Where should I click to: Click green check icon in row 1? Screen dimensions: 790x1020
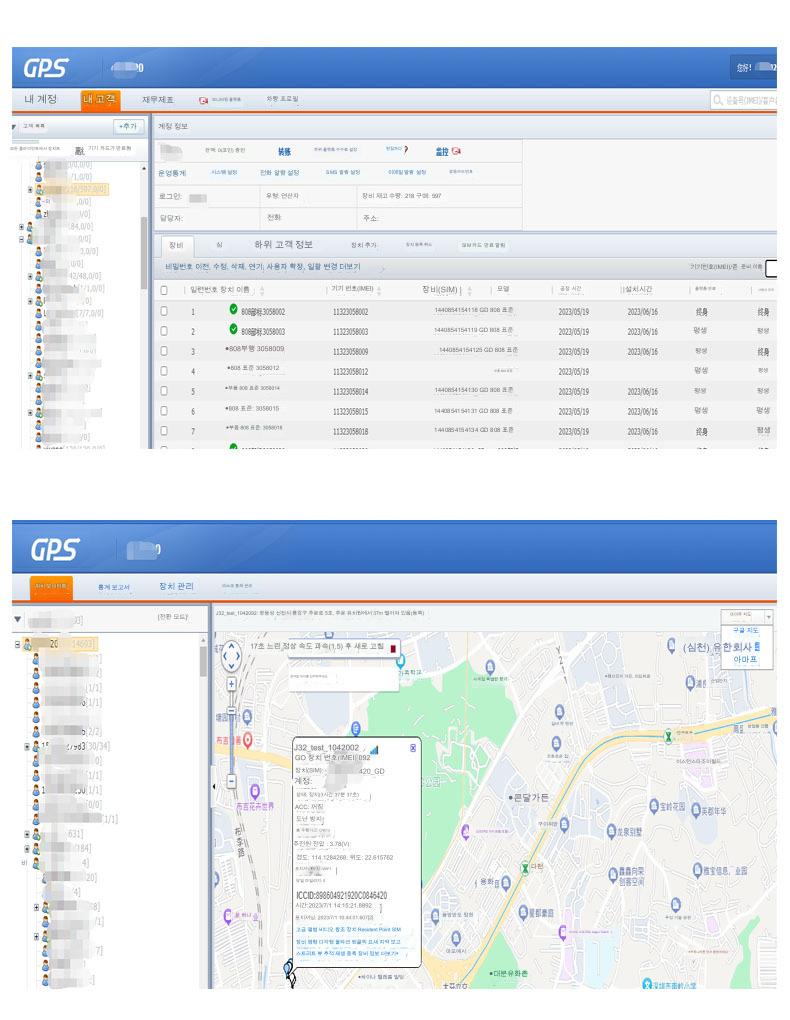[x=234, y=310]
